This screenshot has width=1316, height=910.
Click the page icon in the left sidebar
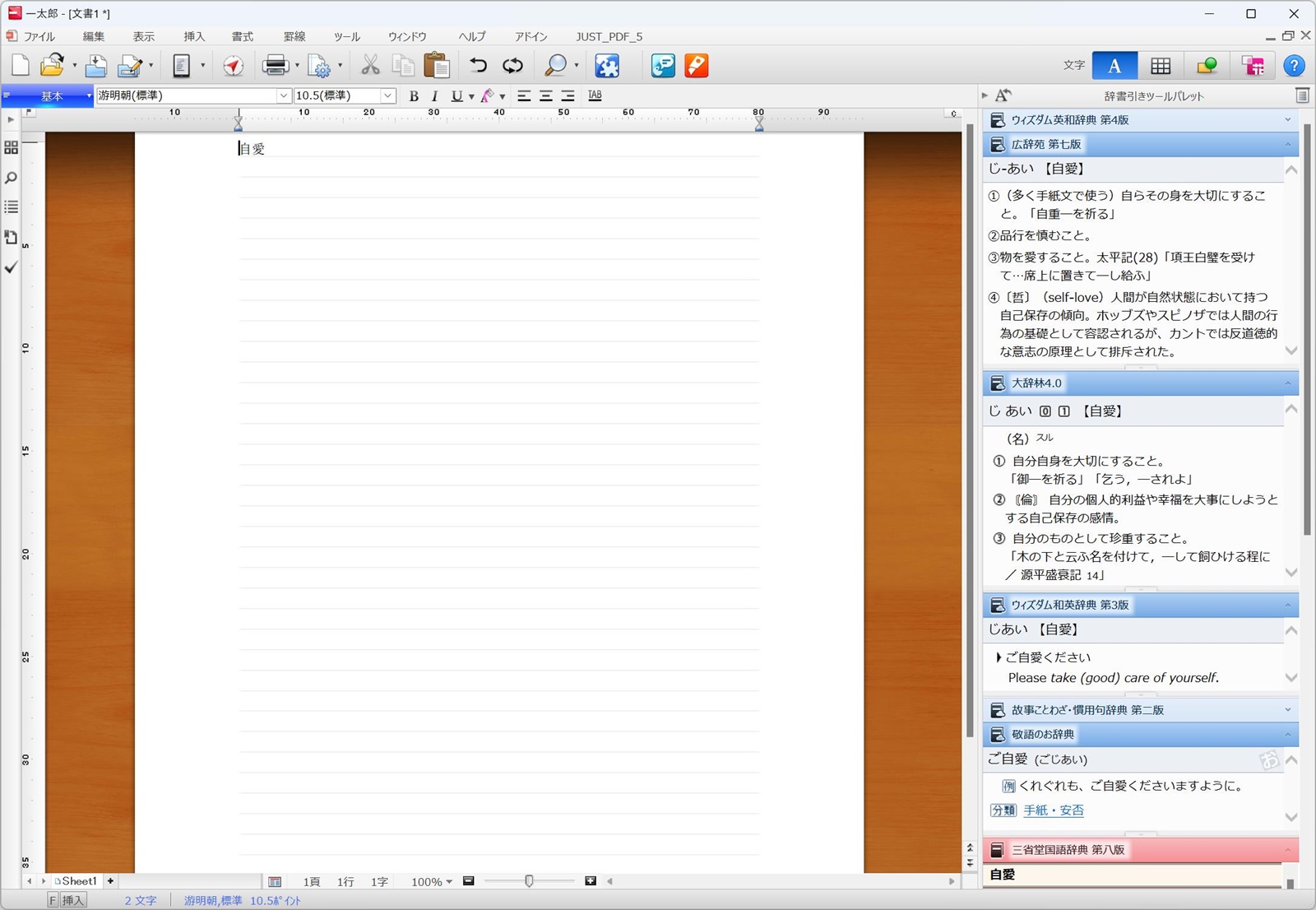(11, 237)
